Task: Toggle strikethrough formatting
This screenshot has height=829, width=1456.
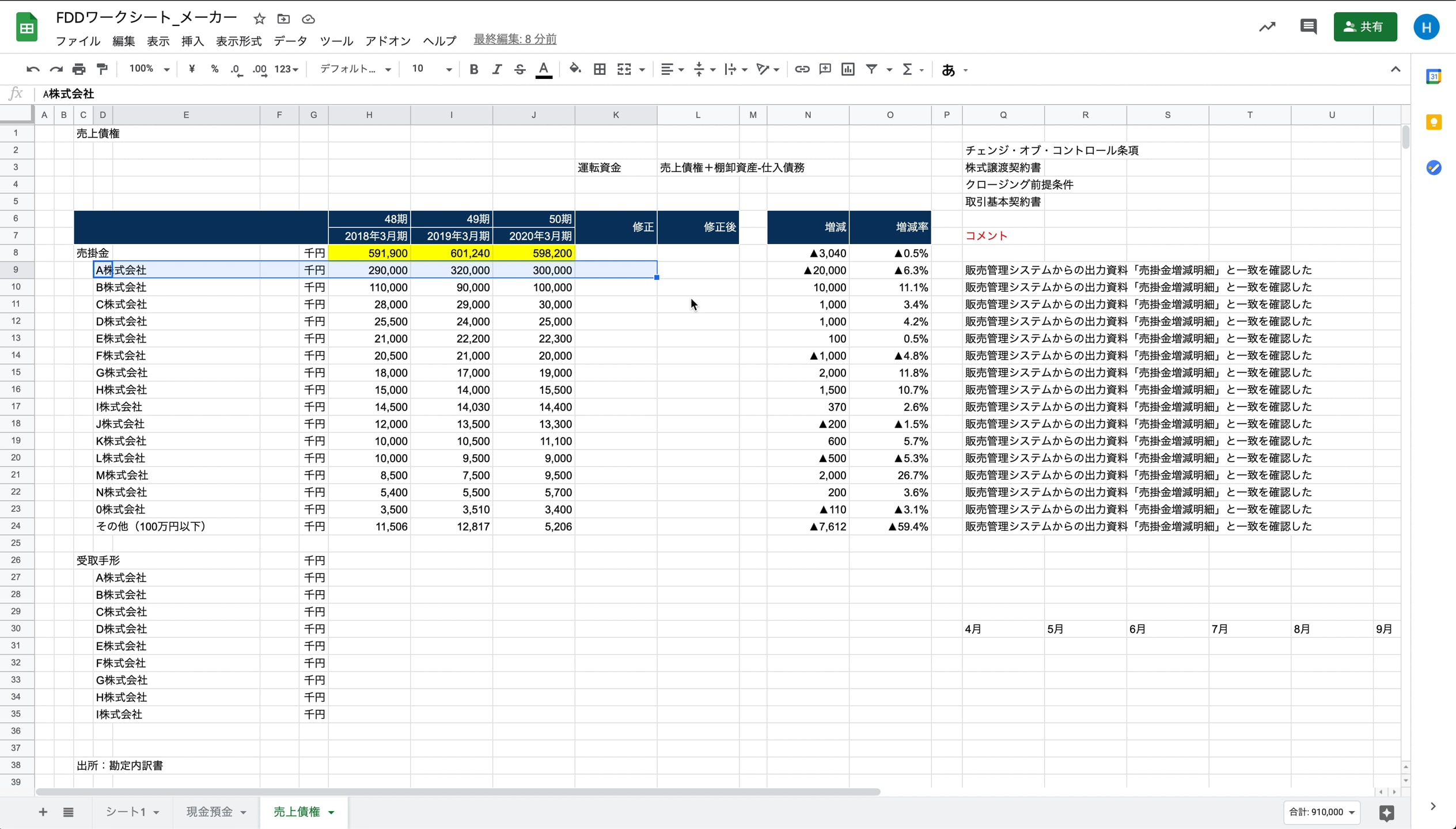Action: (x=520, y=69)
